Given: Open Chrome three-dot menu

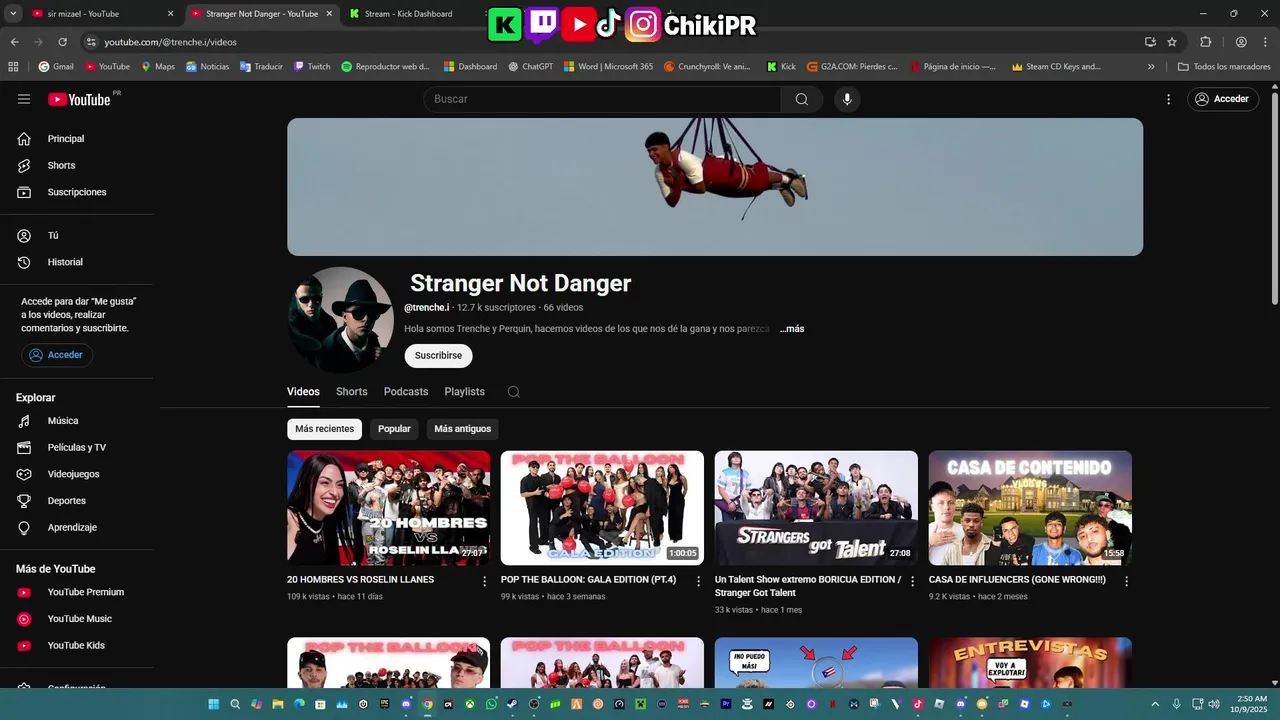Looking at the screenshot, I should click(x=1265, y=42).
